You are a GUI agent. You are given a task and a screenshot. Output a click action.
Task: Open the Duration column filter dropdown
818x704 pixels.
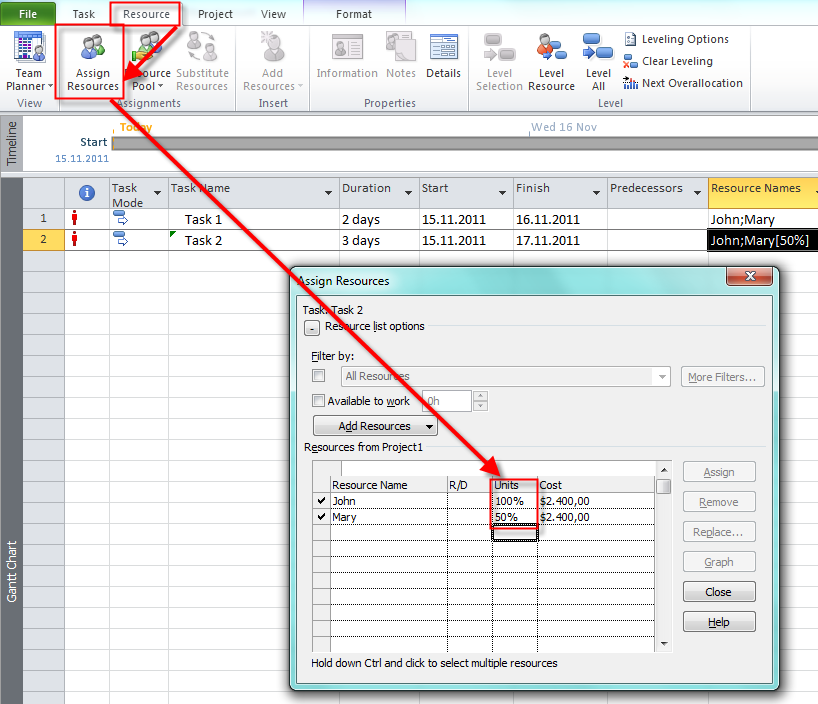409,192
